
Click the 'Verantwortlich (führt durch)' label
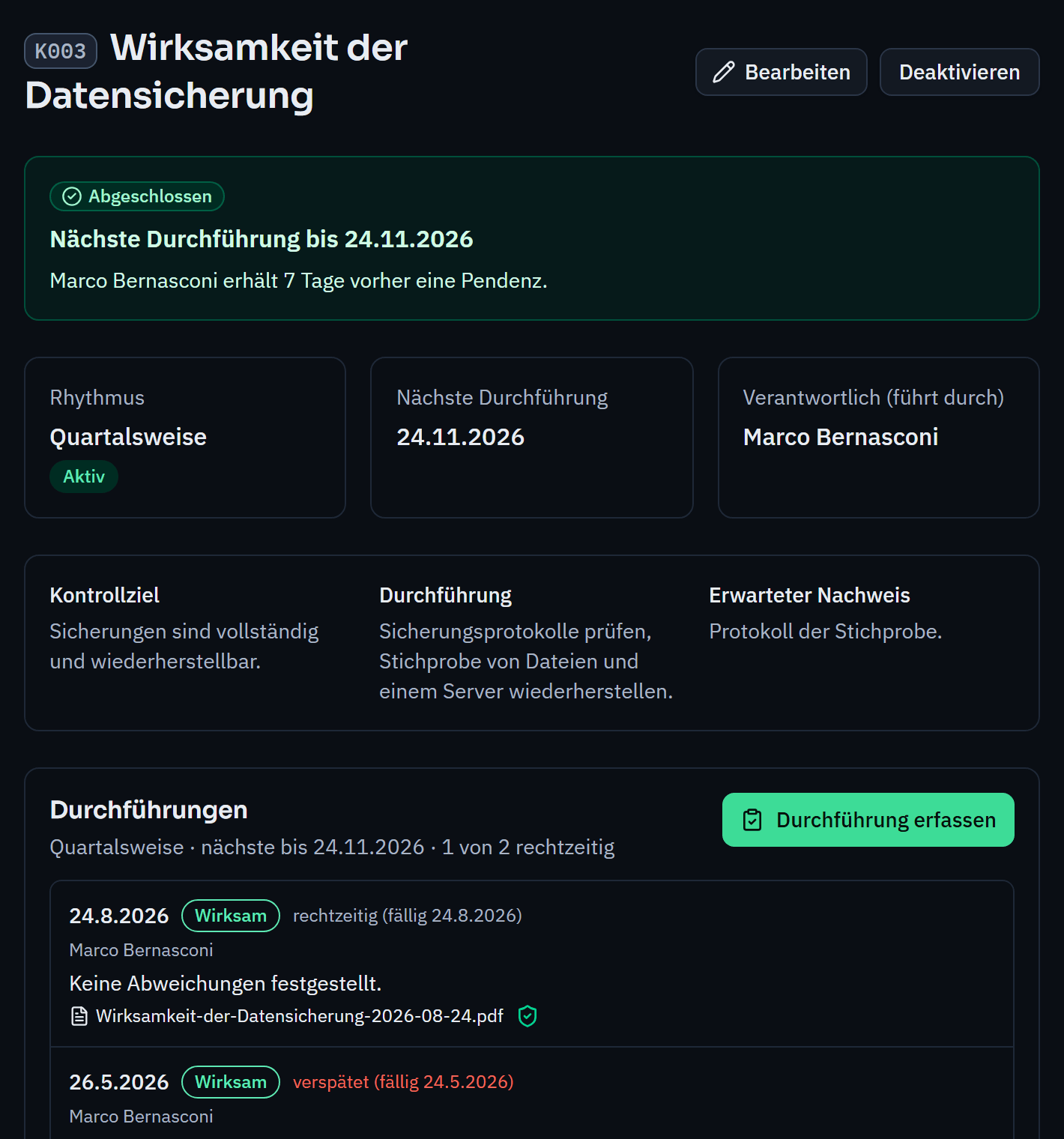click(x=874, y=397)
